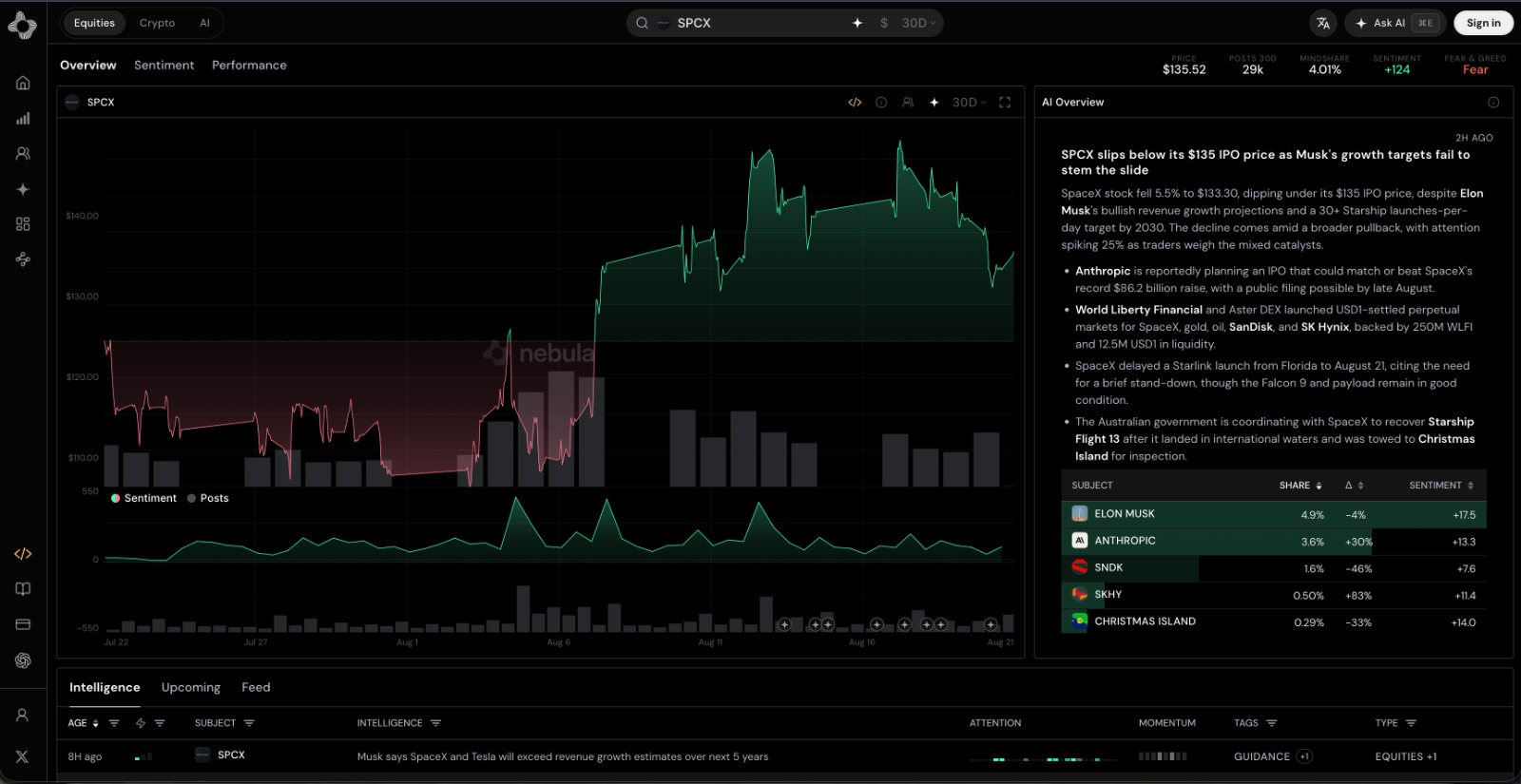Open the TAGS column filter
The image size is (1521, 784).
(x=1272, y=723)
